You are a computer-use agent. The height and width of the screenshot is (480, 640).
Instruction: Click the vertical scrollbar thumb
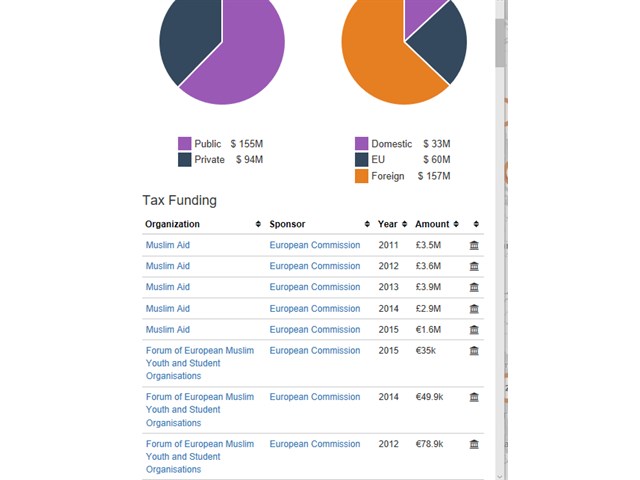click(500, 43)
